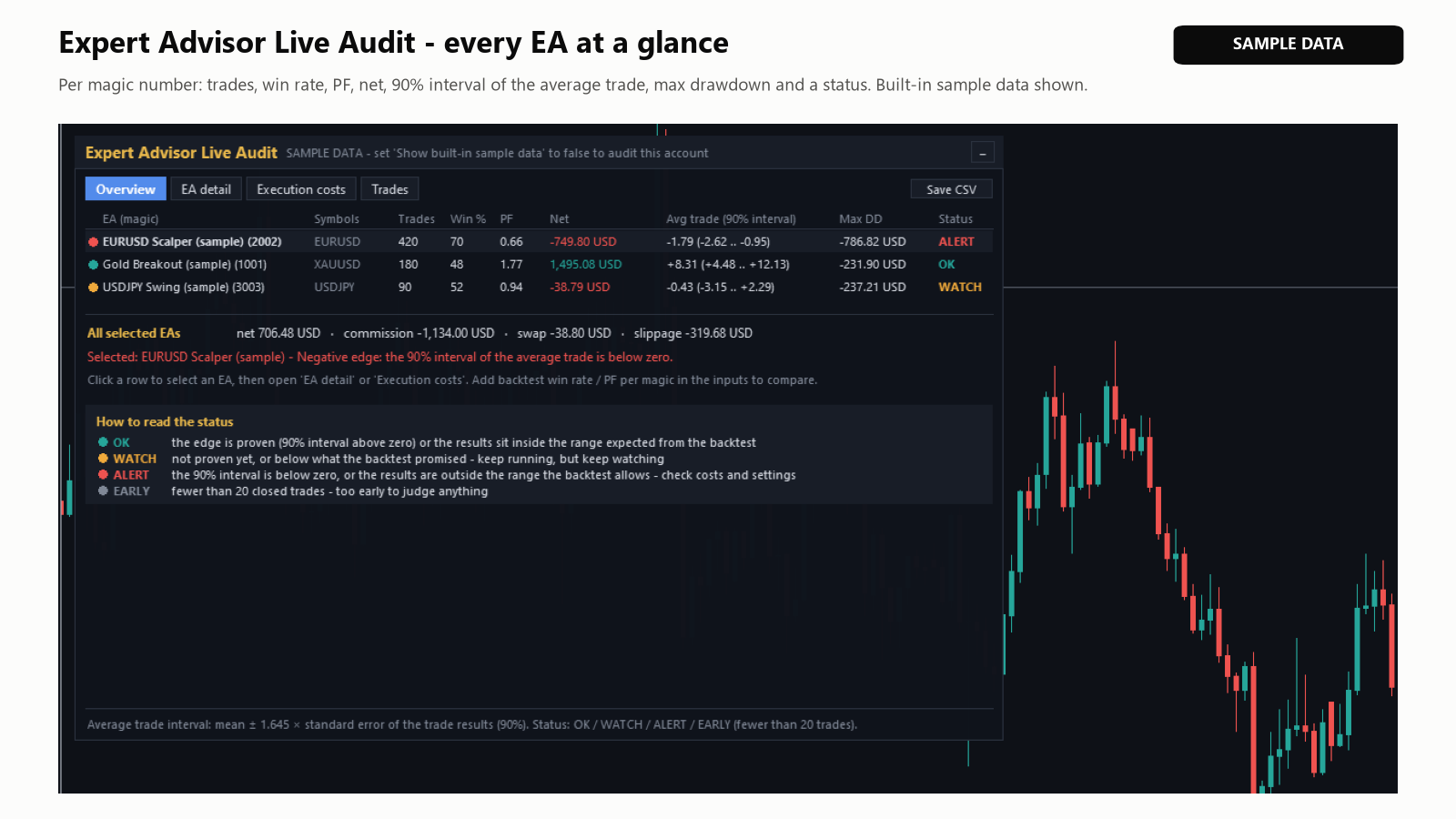This screenshot has height=819, width=1456.
Task: Click the Status column header
Action: tap(955, 219)
